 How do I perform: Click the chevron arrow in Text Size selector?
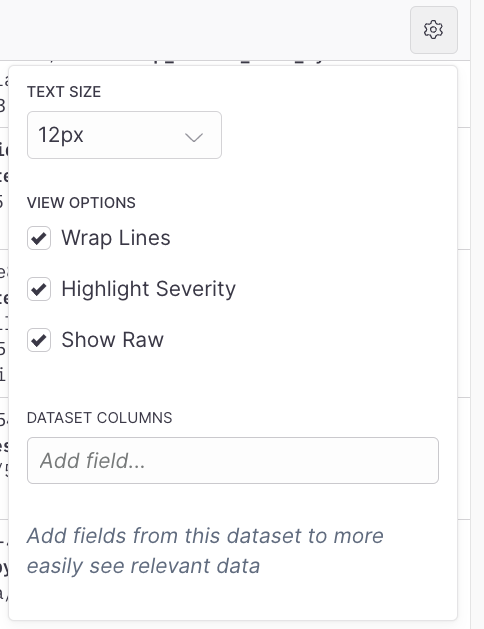[x=194, y=138]
